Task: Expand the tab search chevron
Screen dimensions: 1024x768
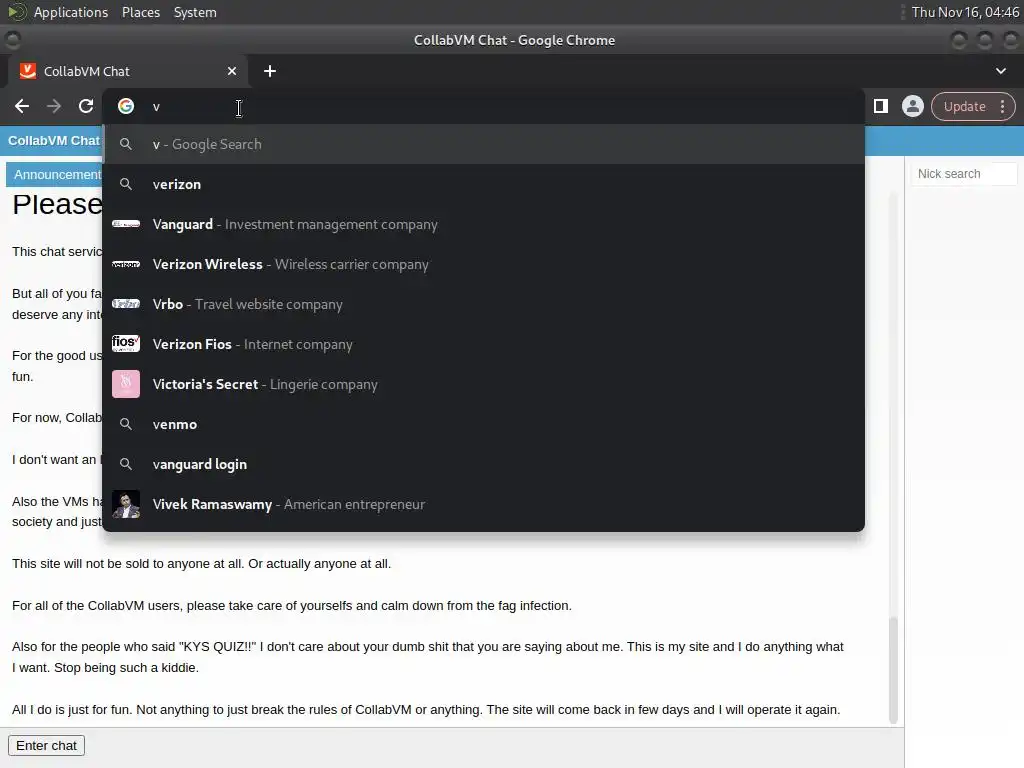Action: click(x=1000, y=71)
